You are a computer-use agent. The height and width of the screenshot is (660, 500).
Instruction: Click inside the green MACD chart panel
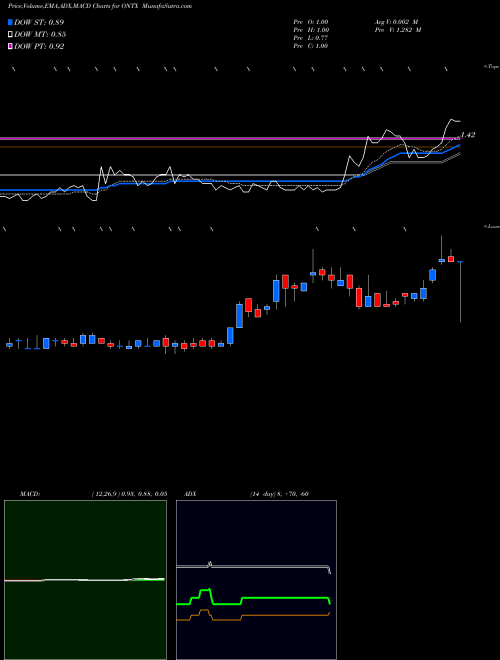[x=85, y=580]
